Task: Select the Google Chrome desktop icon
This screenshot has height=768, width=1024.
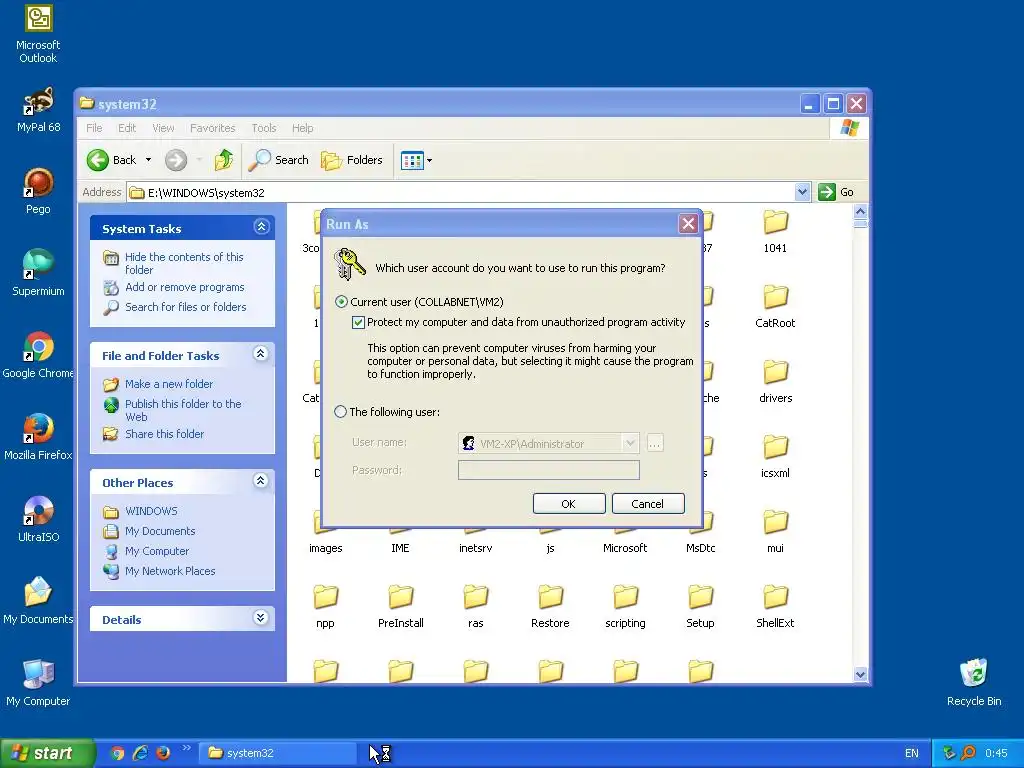Action: pyautogui.click(x=38, y=355)
